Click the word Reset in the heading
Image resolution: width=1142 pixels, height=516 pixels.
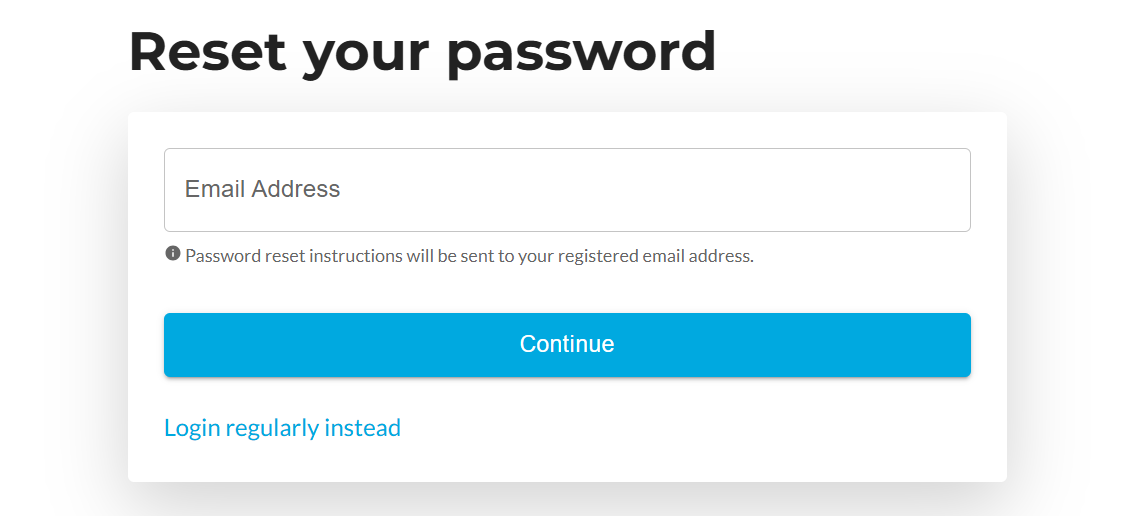pyautogui.click(x=208, y=51)
